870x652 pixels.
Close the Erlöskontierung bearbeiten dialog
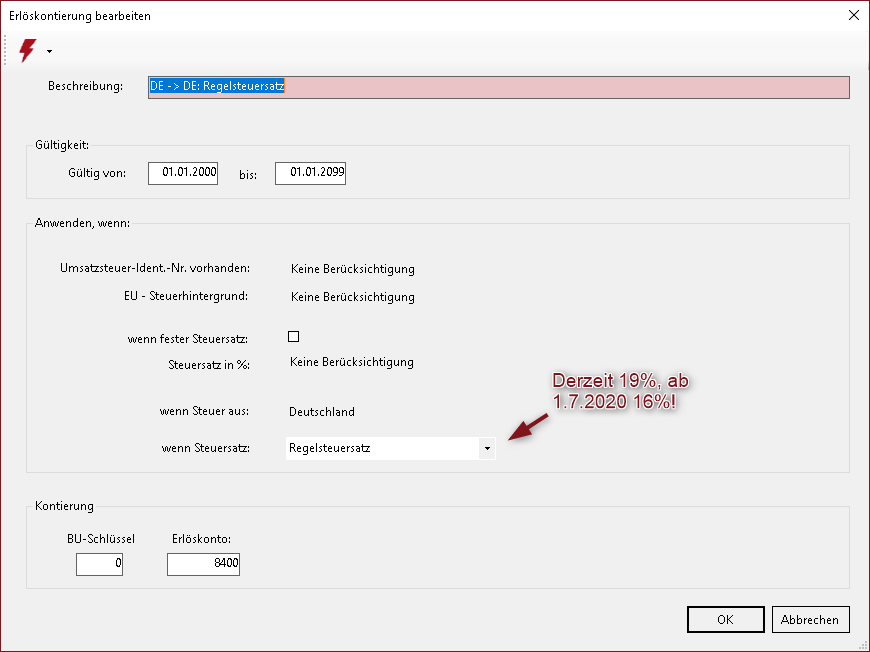point(852,15)
